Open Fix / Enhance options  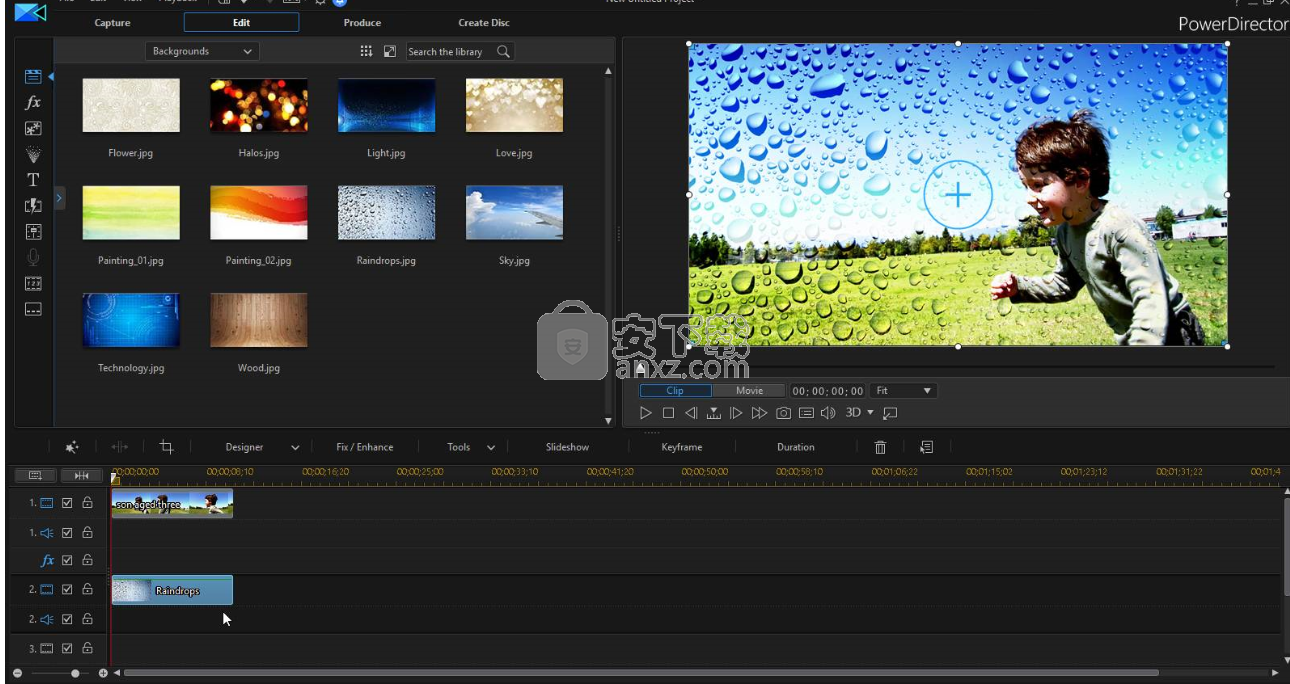point(365,447)
